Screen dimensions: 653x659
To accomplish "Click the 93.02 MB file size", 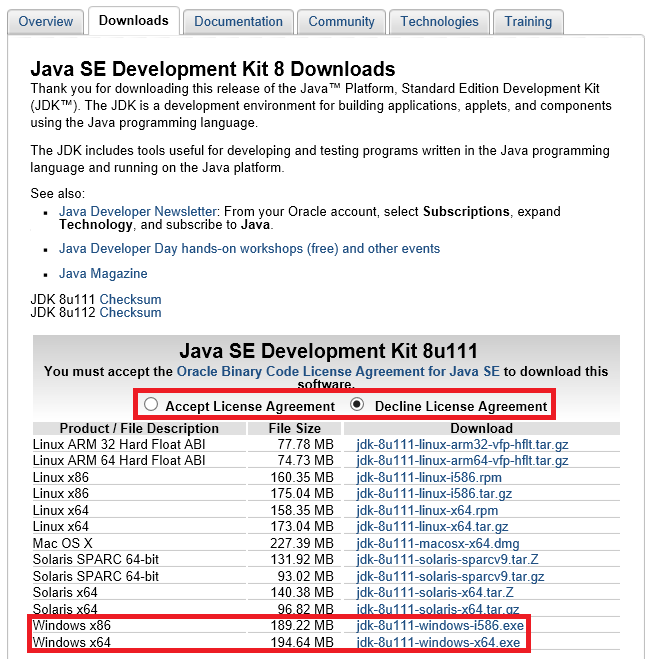I will 305,577.
